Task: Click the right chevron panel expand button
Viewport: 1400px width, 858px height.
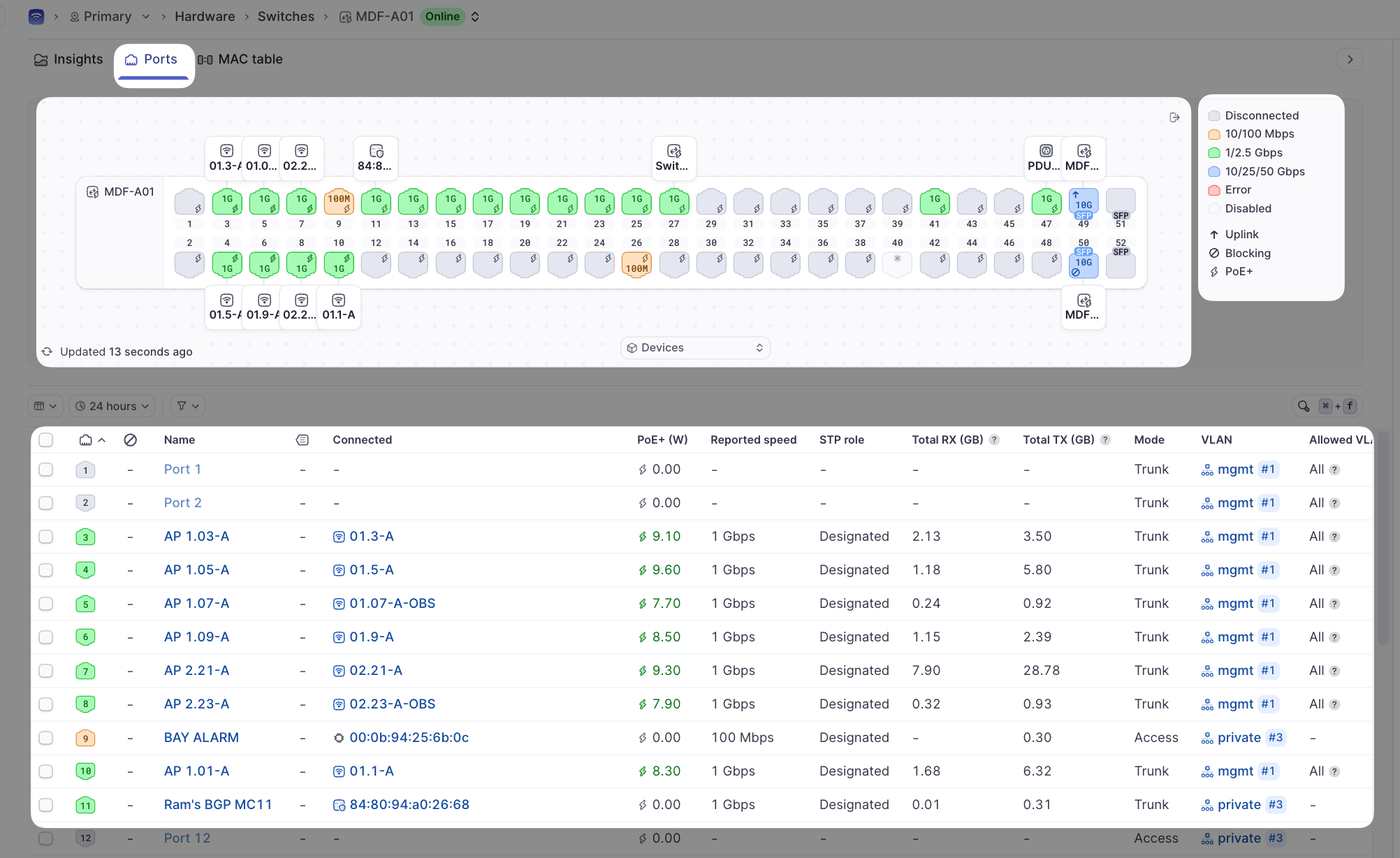Action: [x=1350, y=59]
